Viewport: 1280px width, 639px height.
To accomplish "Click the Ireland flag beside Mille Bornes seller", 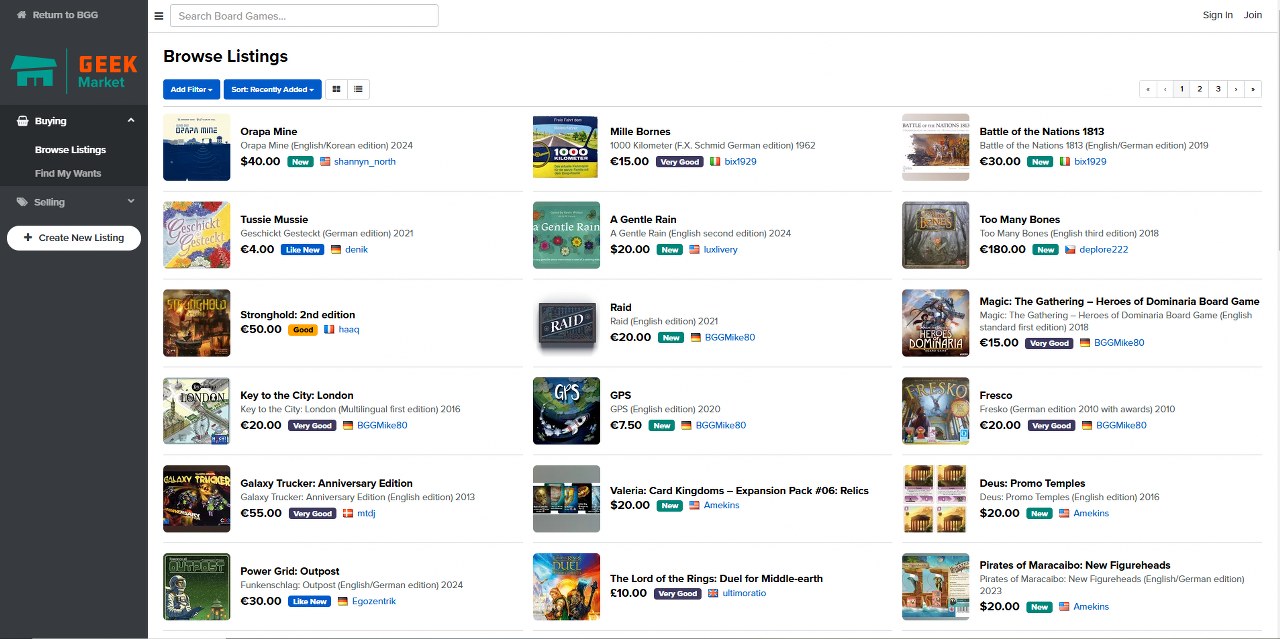I will point(715,161).
